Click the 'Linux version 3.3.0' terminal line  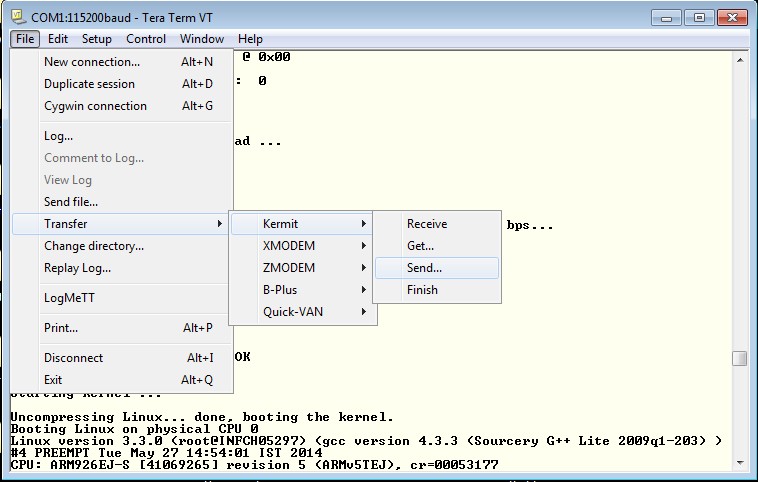coord(366,441)
